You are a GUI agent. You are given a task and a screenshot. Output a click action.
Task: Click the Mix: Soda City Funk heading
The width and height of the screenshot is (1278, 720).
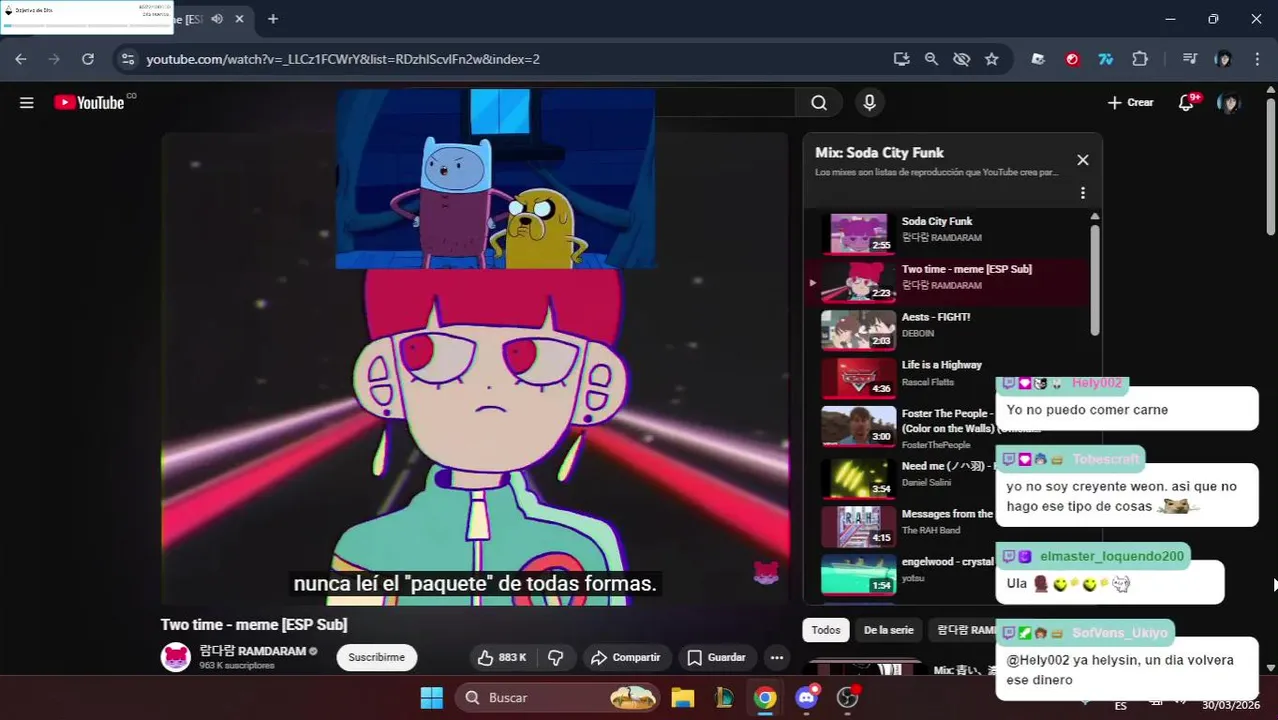click(880, 153)
